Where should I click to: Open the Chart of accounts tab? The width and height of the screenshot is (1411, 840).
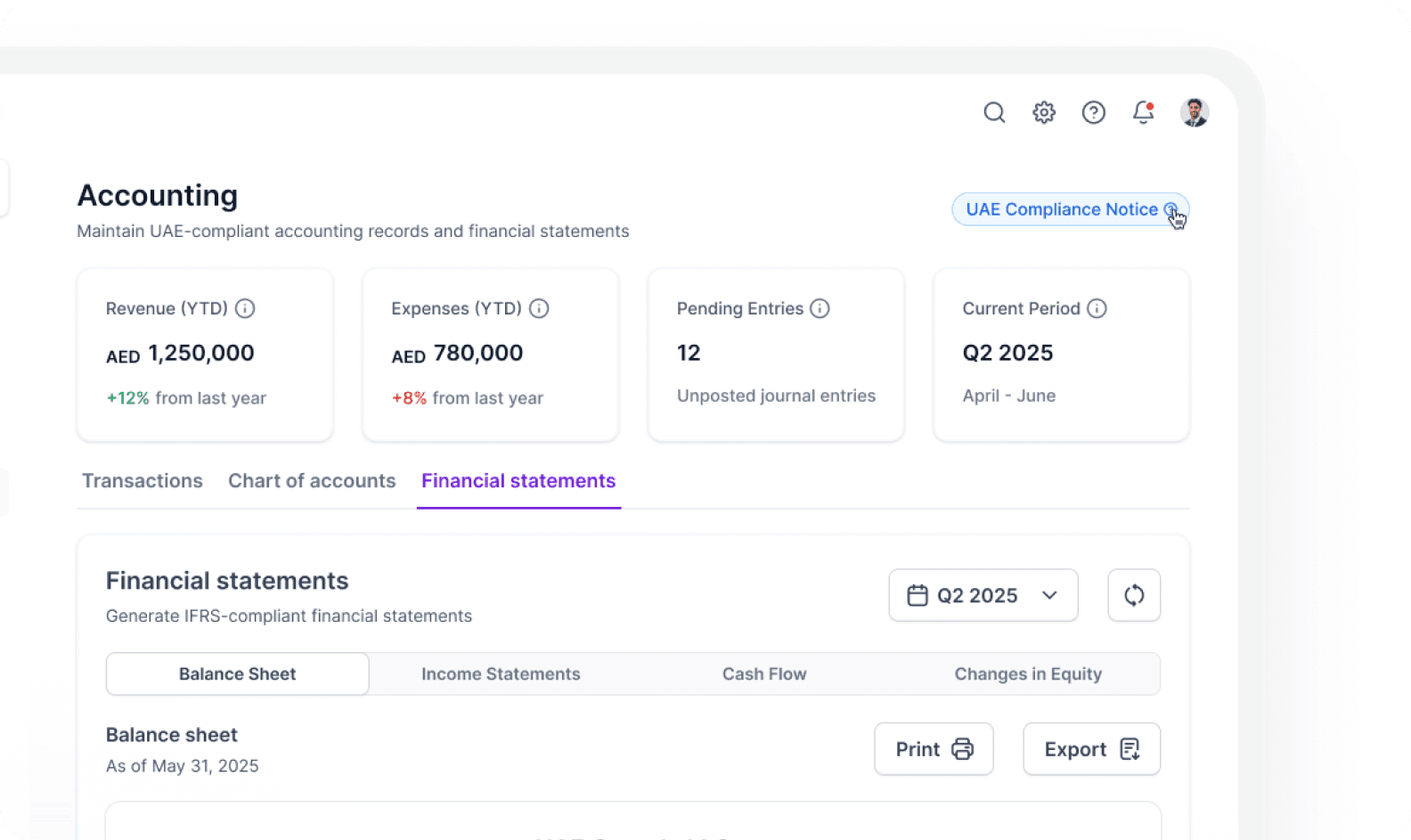[x=312, y=481]
